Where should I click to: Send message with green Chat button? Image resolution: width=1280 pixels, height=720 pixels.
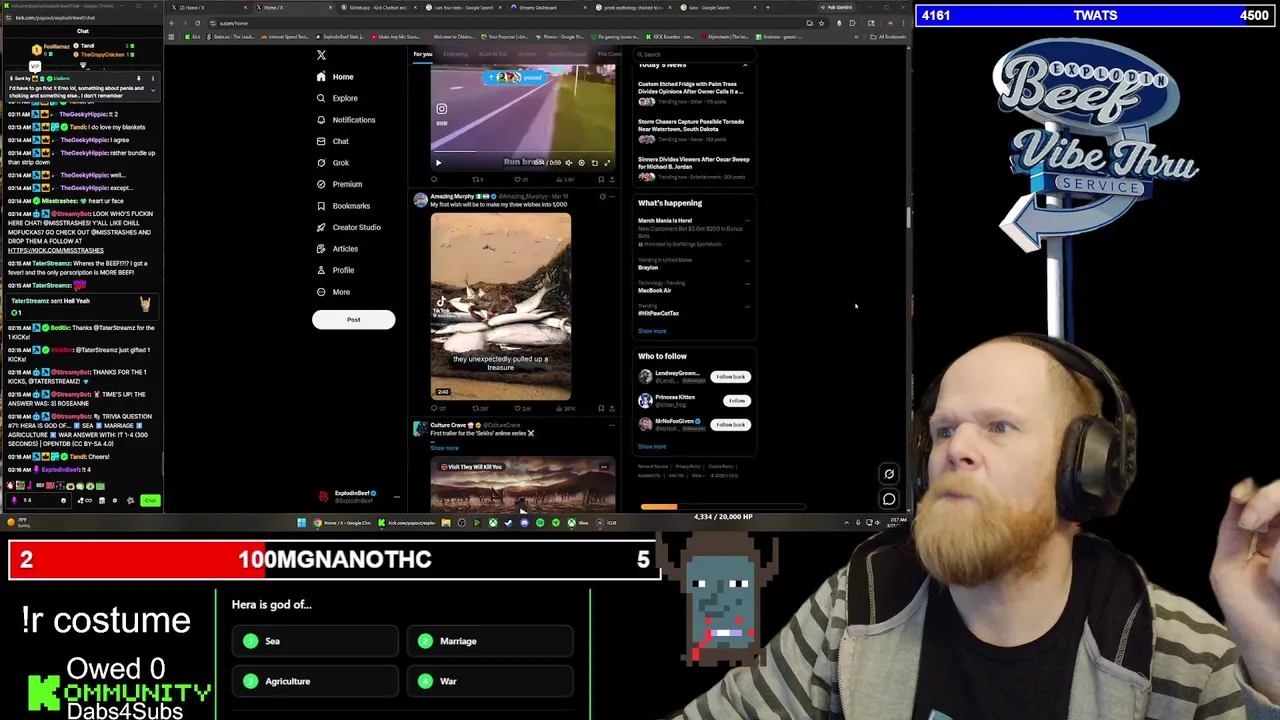150,500
